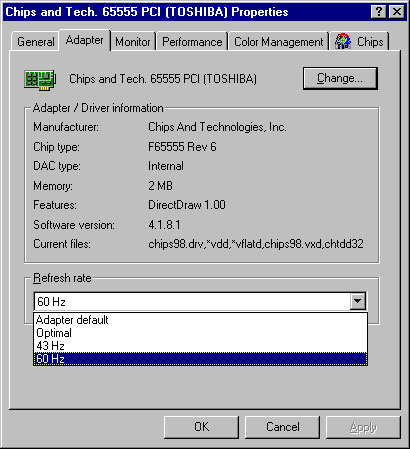Click the Chips And Technologies, Inc. text

click(217, 127)
